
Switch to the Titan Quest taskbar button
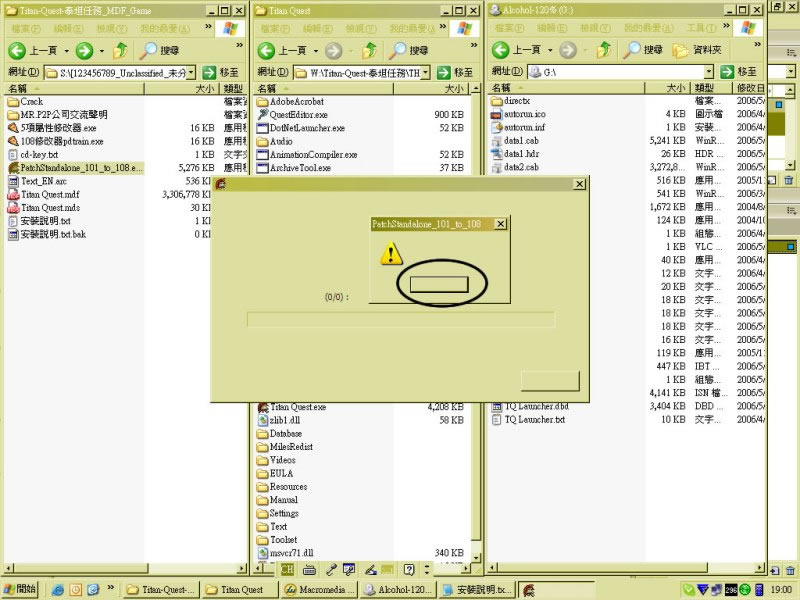[238, 590]
